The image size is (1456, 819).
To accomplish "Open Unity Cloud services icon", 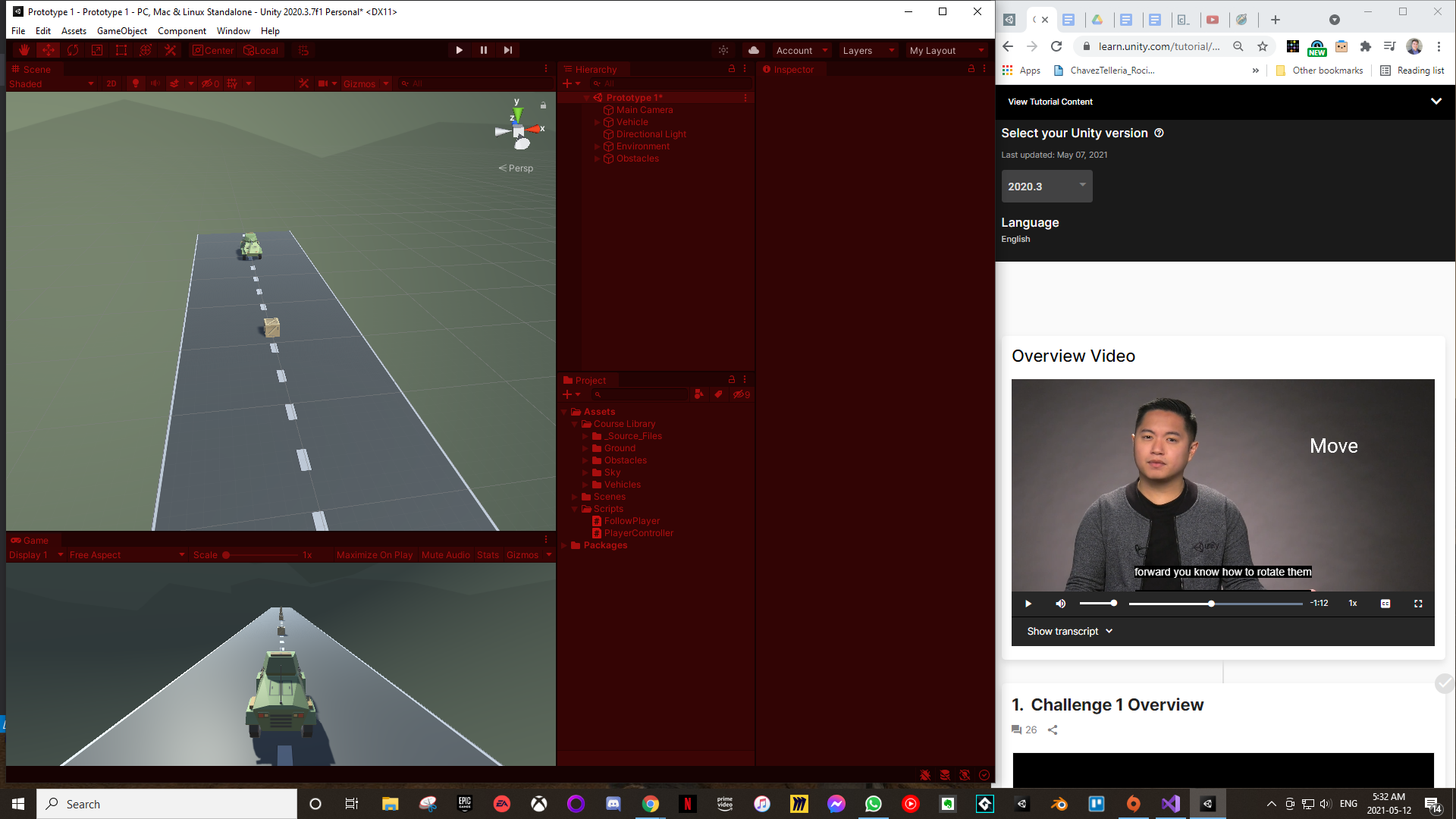I will click(x=753, y=50).
